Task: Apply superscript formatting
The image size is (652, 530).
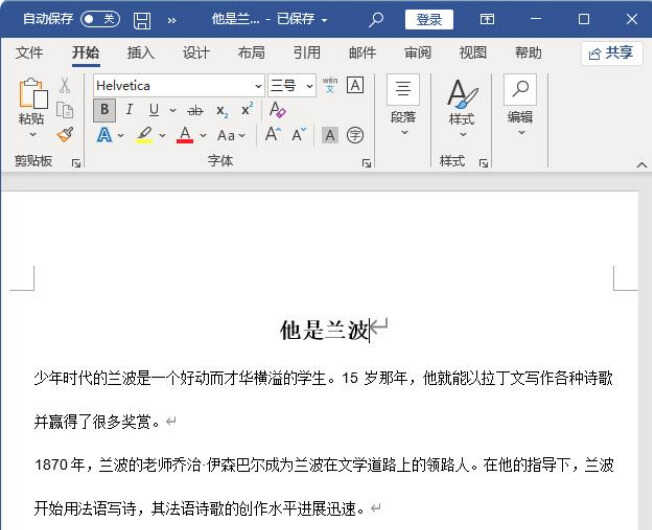Action: [247, 110]
